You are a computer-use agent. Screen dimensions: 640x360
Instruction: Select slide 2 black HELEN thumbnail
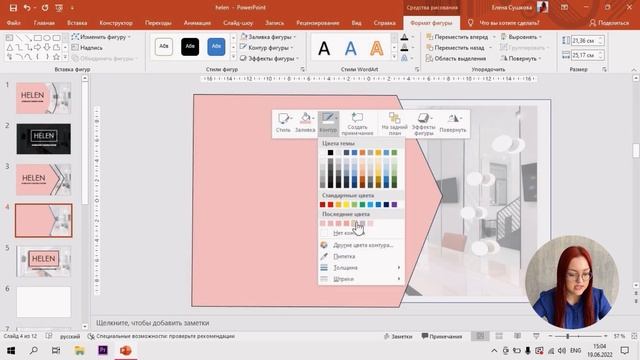(43, 139)
